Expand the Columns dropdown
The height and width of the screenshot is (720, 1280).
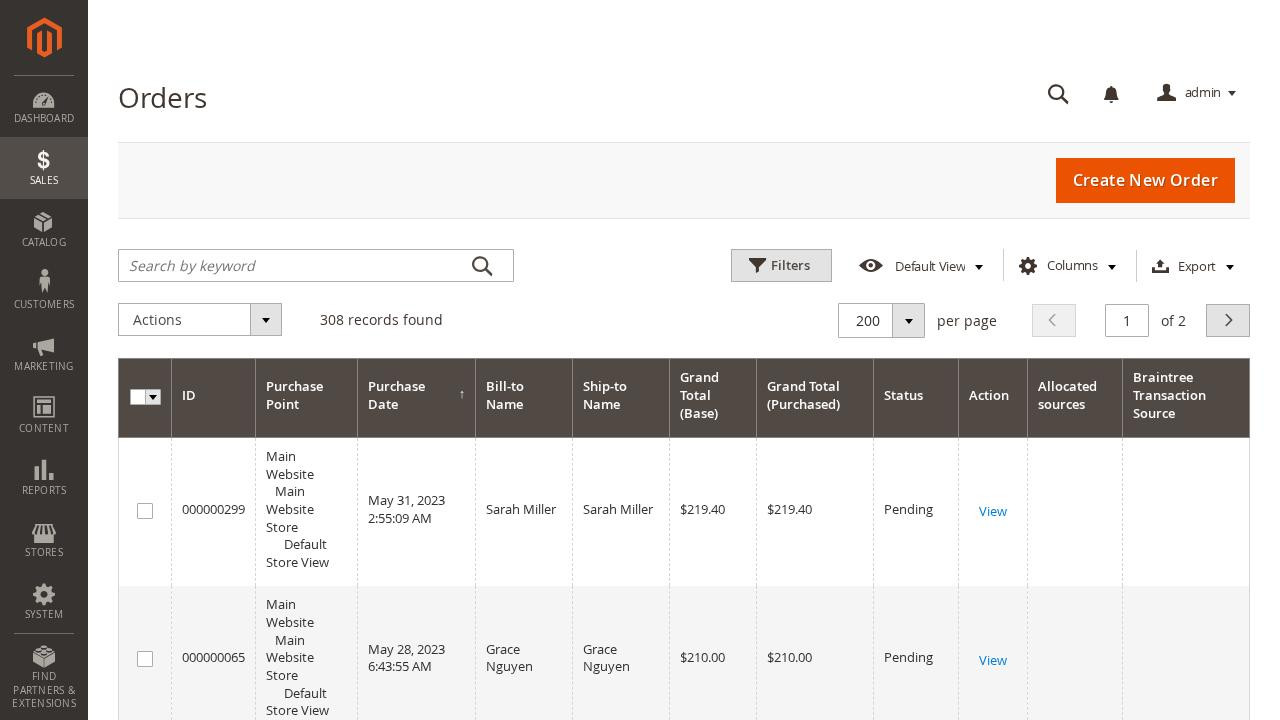(1068, 266)
